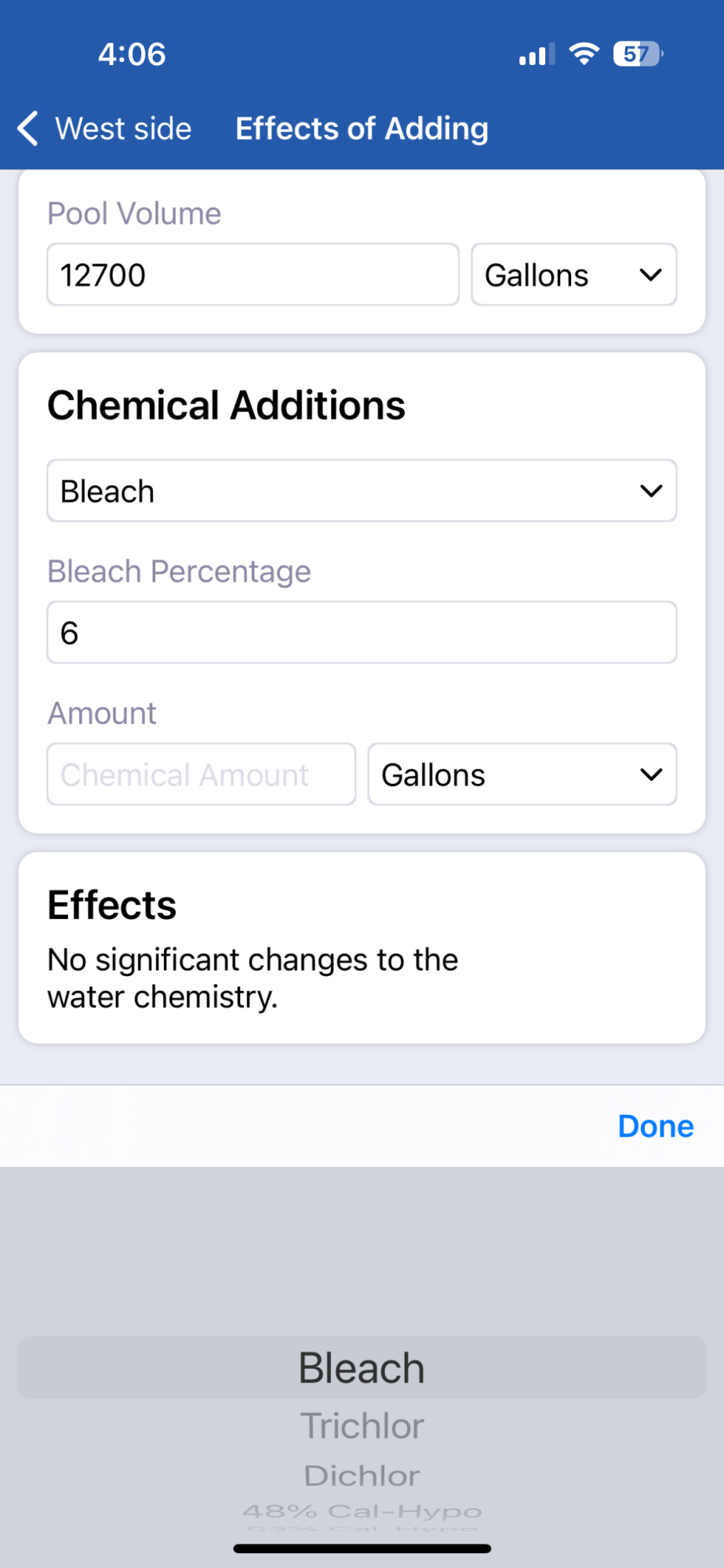
Task: Tap the chevron on Amount unit selector
Action: [x=651, y=775]
